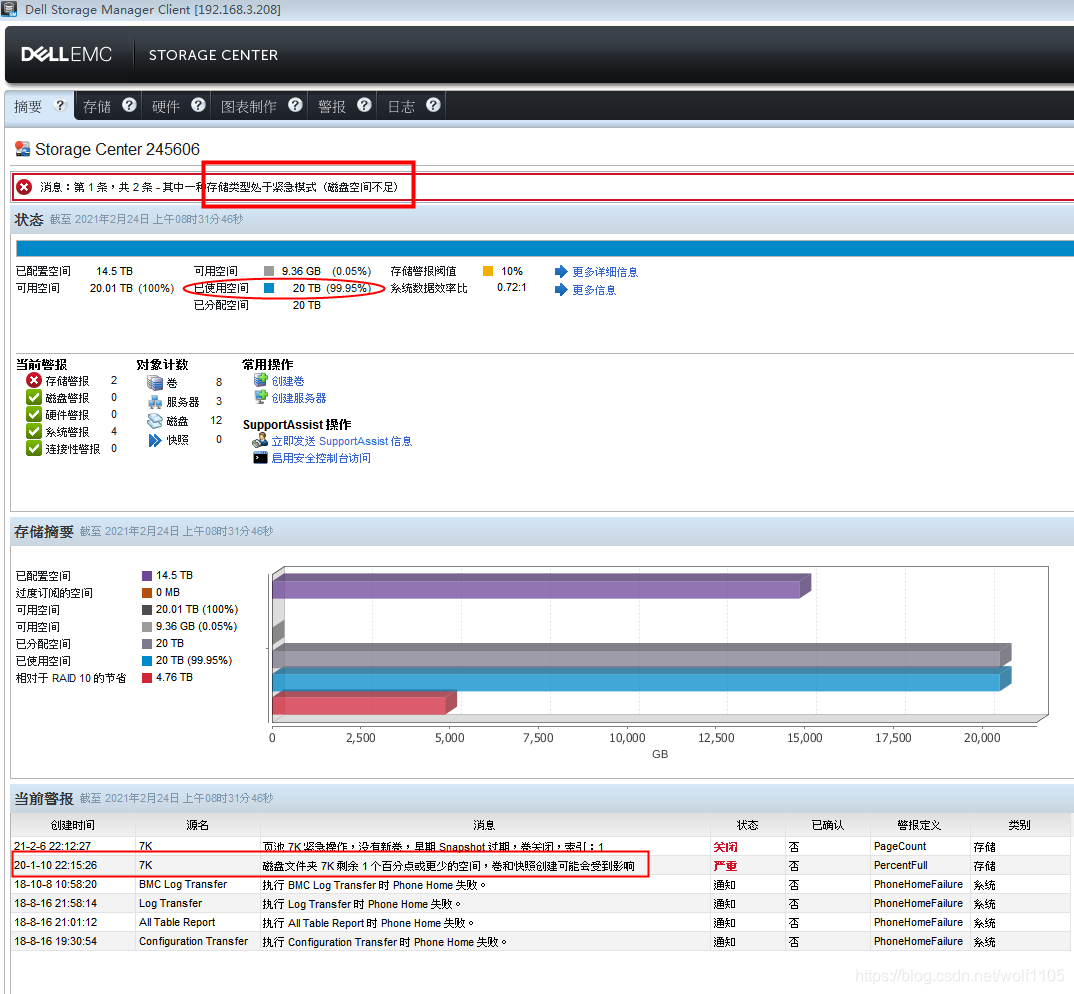This screenshot has width=1074, height=994.
Task: Open help for the 日志 tab
Action: click(433, 105)
